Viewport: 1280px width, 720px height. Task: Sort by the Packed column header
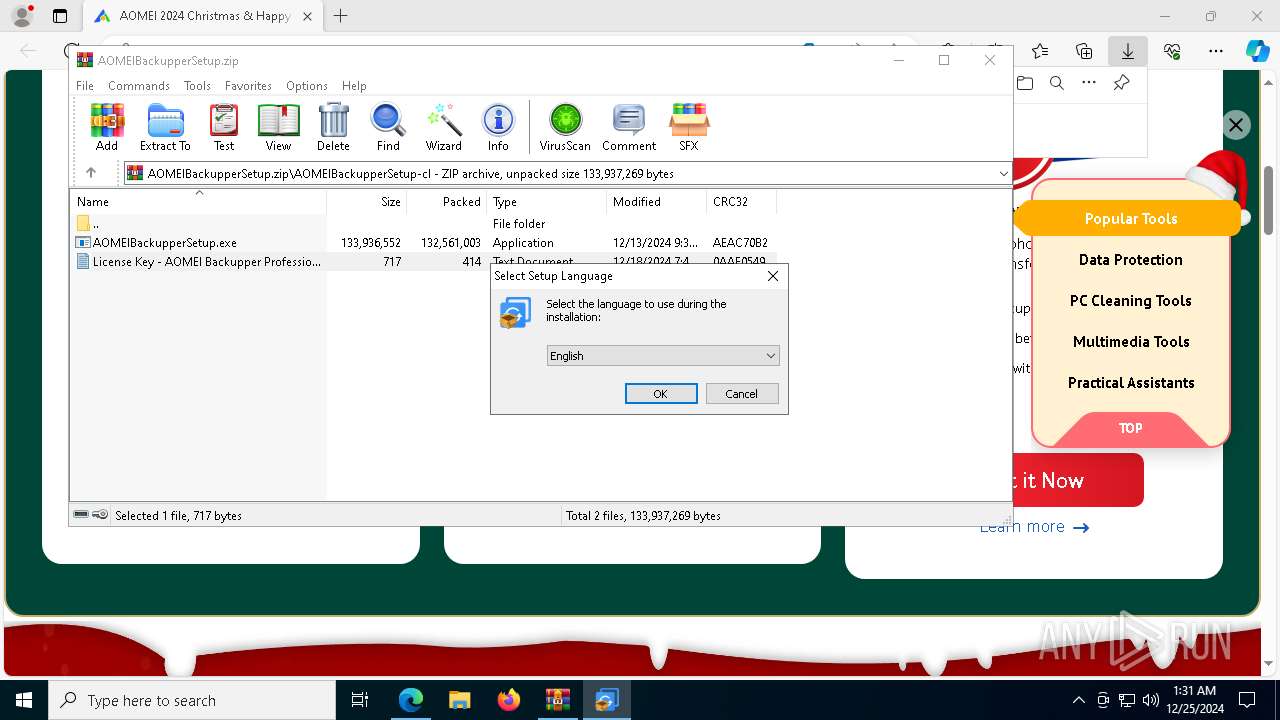coord(447,201)
